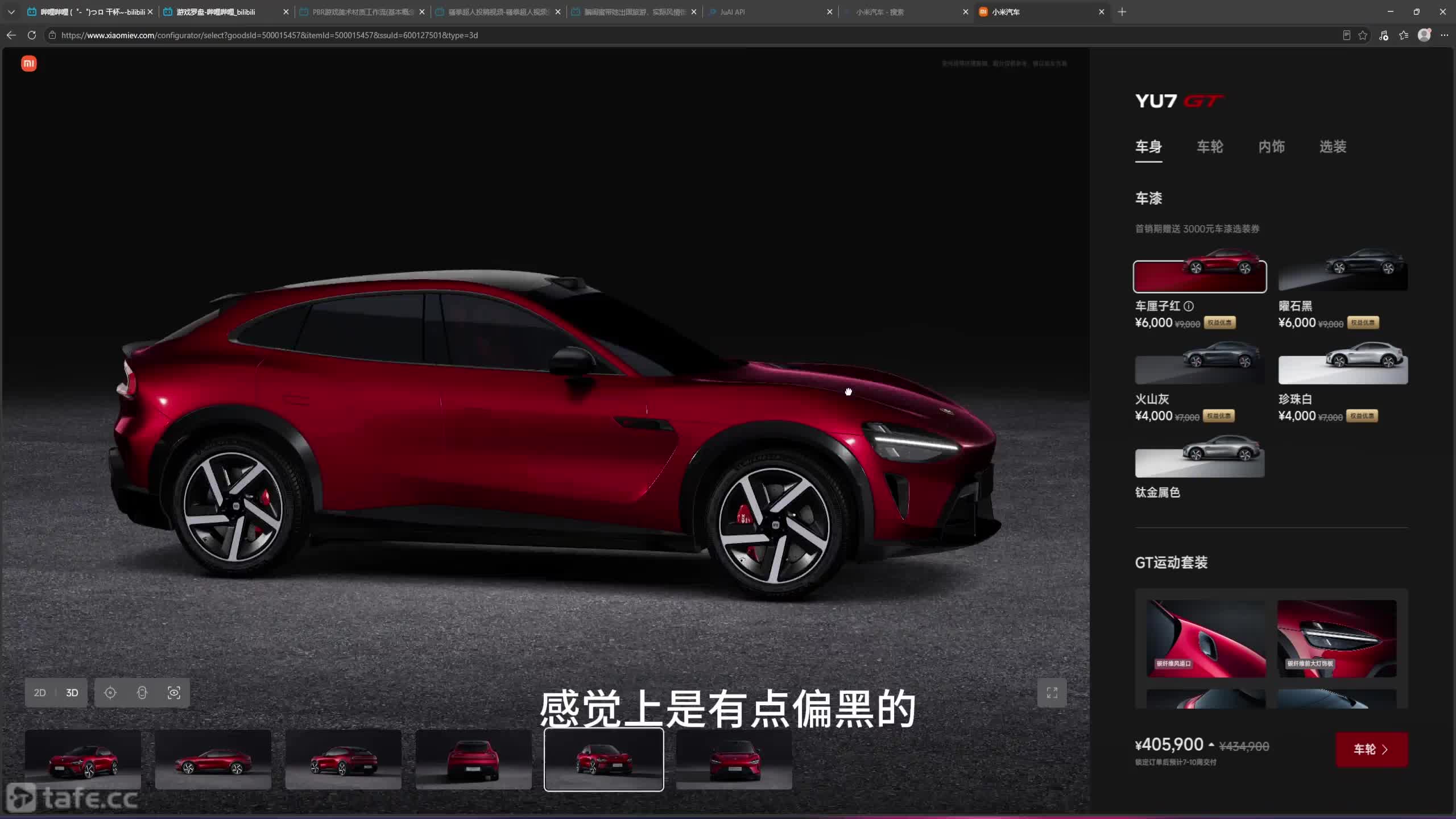Switch the viewer to 2D mode
Viewport: 1456px width, 819px height.
40,693
